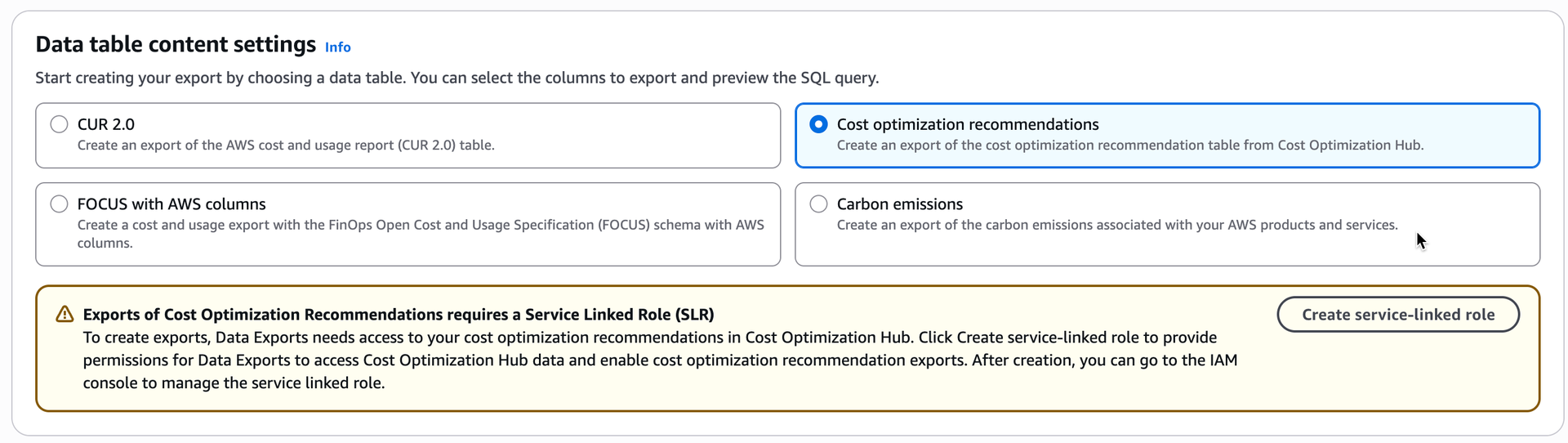Image resolution: width=1568 pixels, height=443 pixels.
Task: Click the 'Data table content settings' heading
Action: [176, 44]
